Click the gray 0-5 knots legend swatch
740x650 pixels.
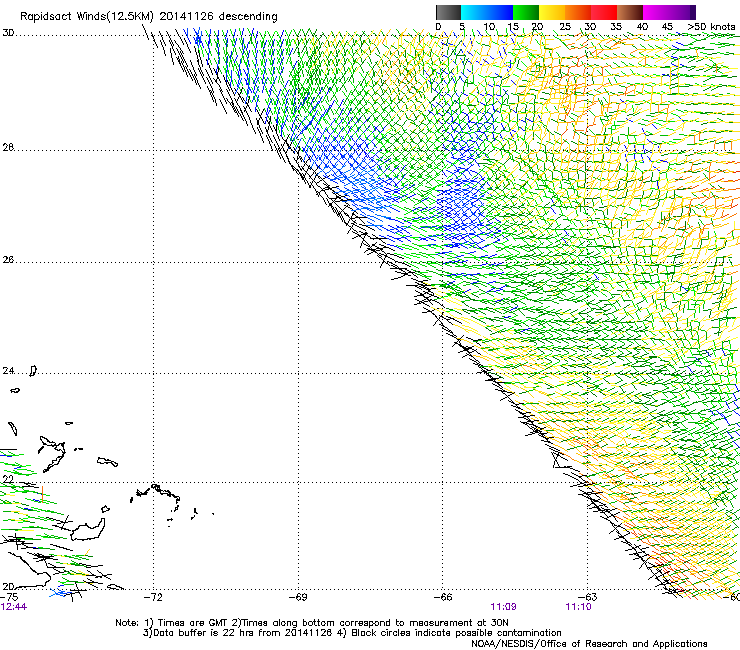(448, 12)
